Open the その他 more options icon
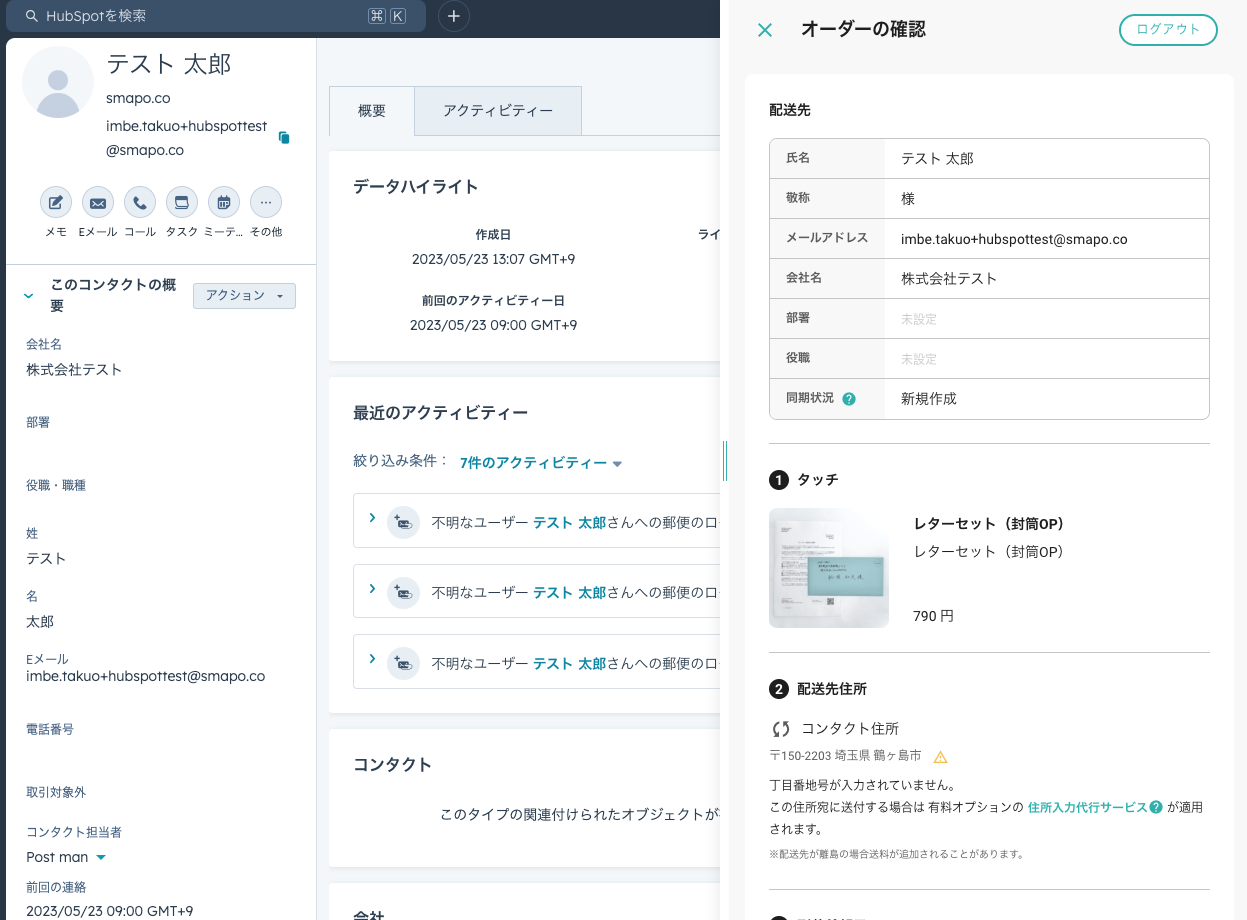This screenshot has width=1247, height=920. tap(266, 203)
